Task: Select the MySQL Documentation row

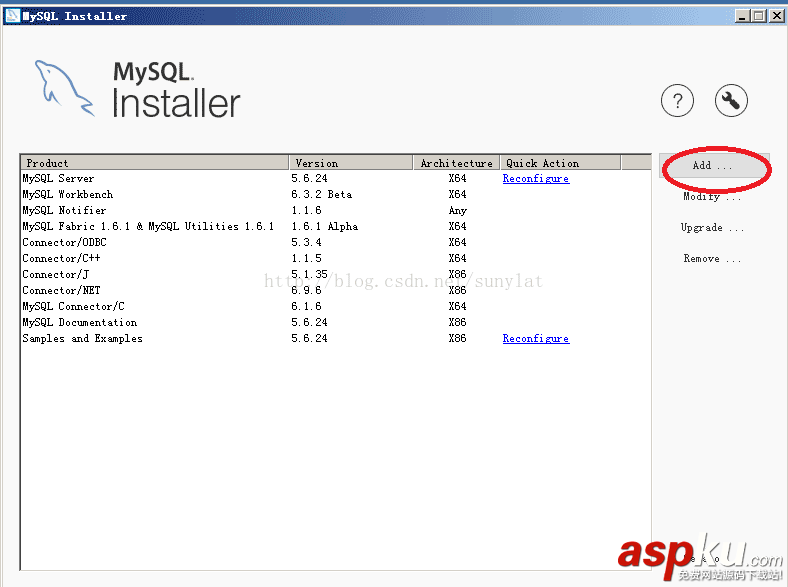Action: (x=335, y=323)
